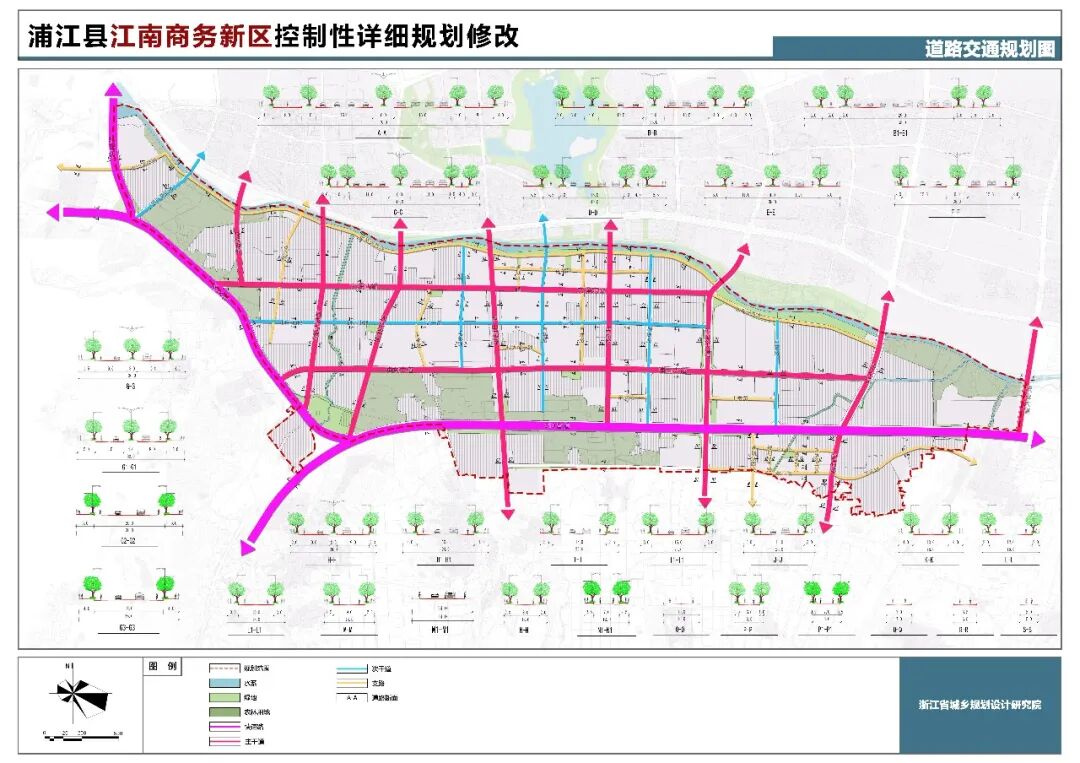
Task: Click the magenta arrowhead at expressway's east end
Action: pyautogui.click(x=1037, y=438)
